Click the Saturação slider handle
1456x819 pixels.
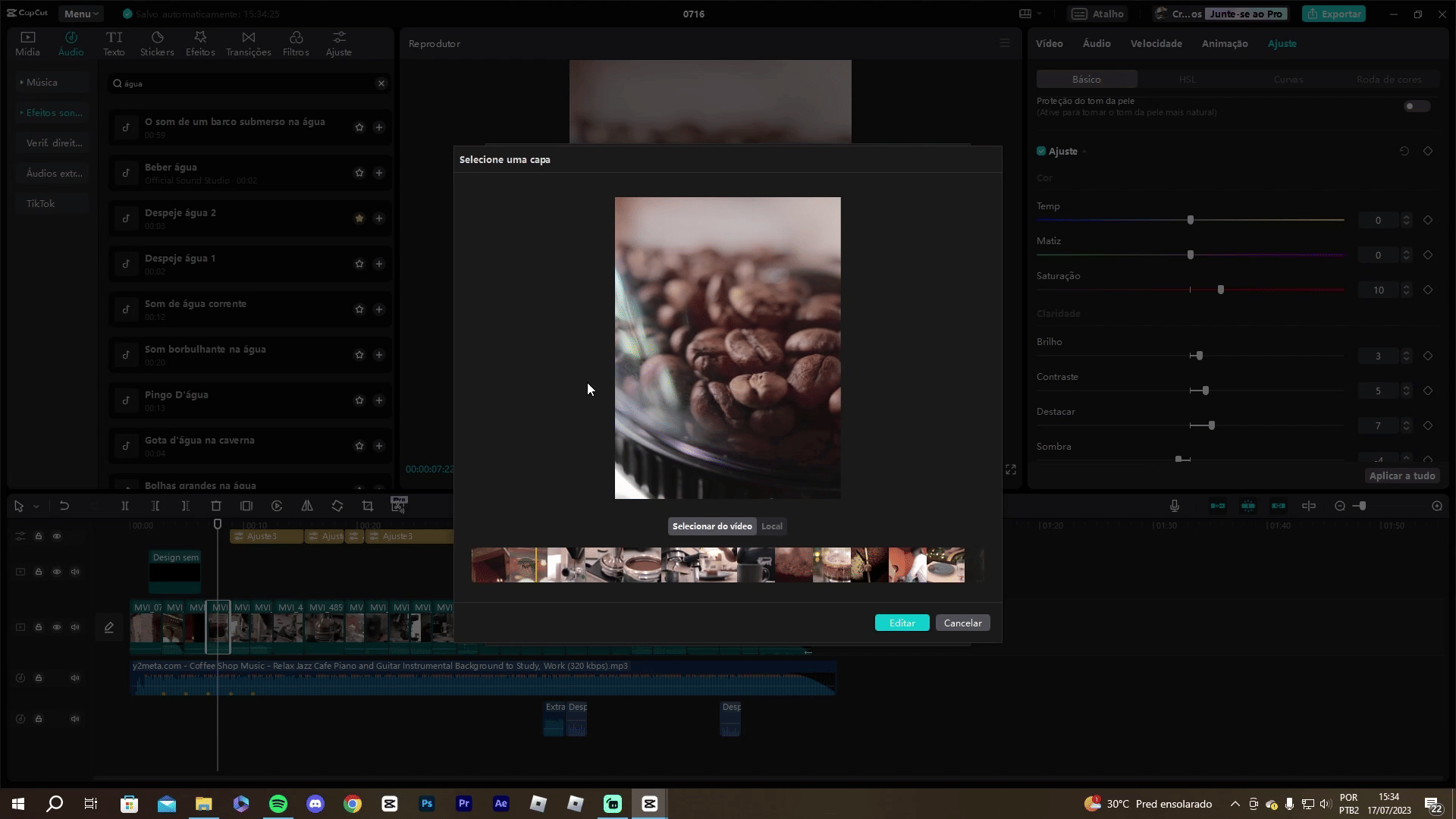pos(1220,290)
